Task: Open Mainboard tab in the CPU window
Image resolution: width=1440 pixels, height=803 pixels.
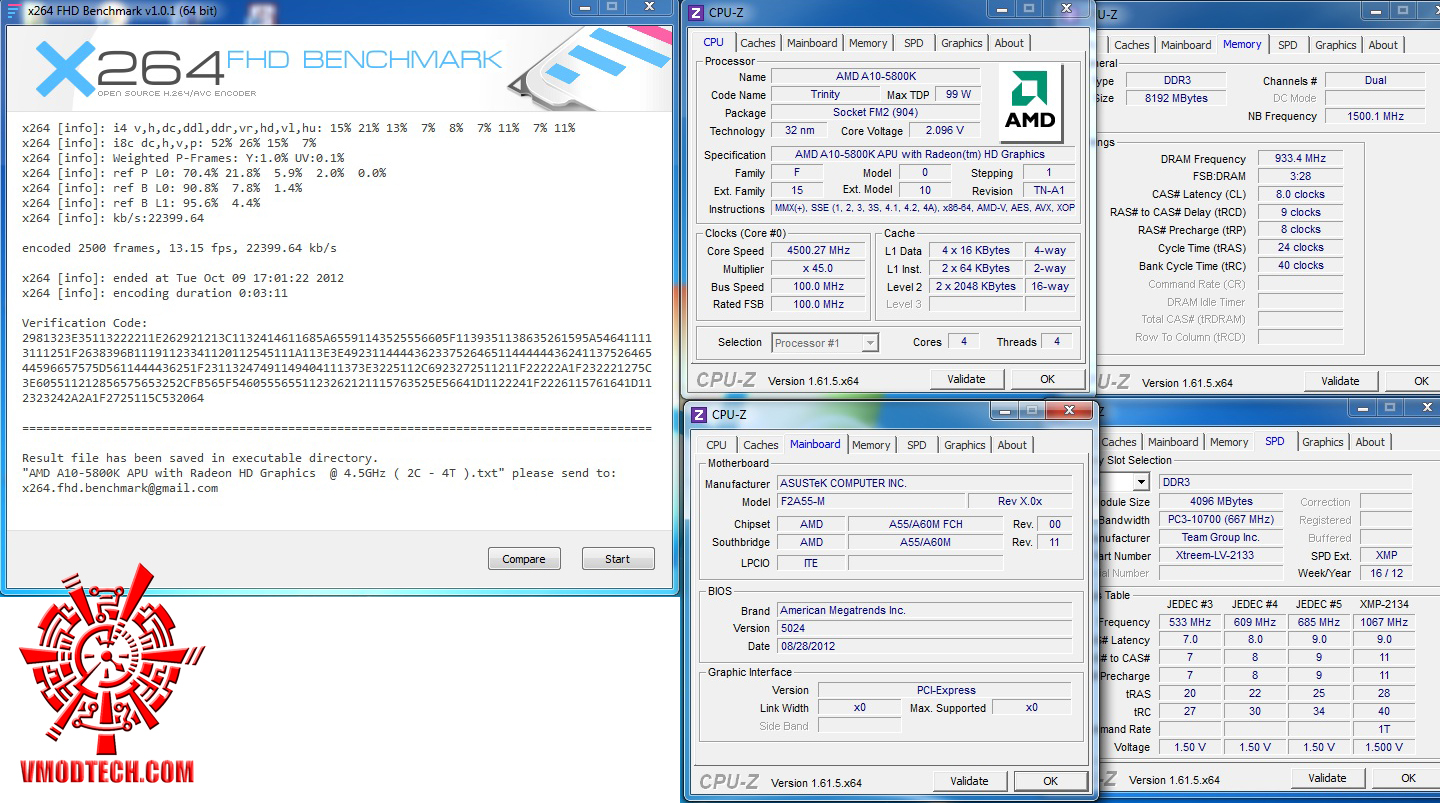Action: (x=812, y=43)
